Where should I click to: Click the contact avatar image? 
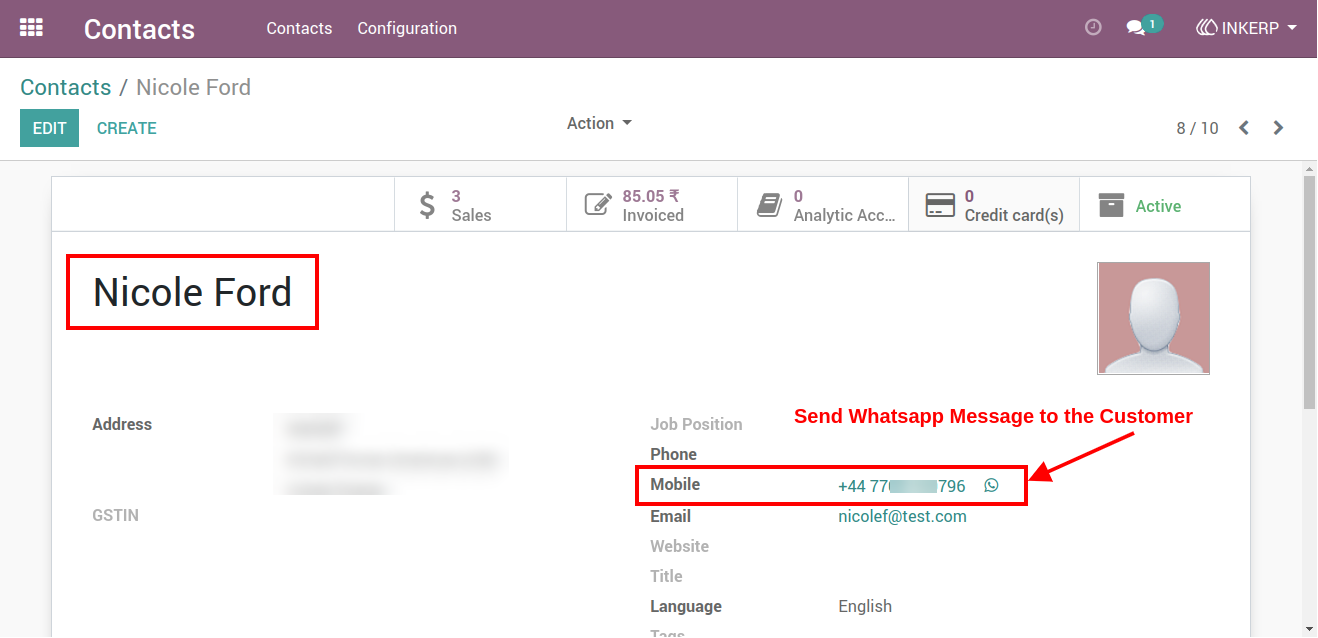[1153, 318]
